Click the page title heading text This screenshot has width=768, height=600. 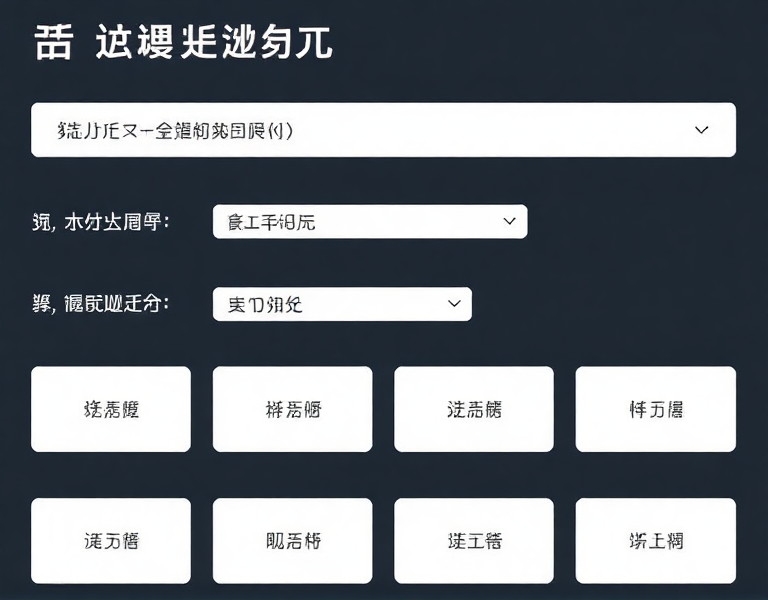point(214,43)
